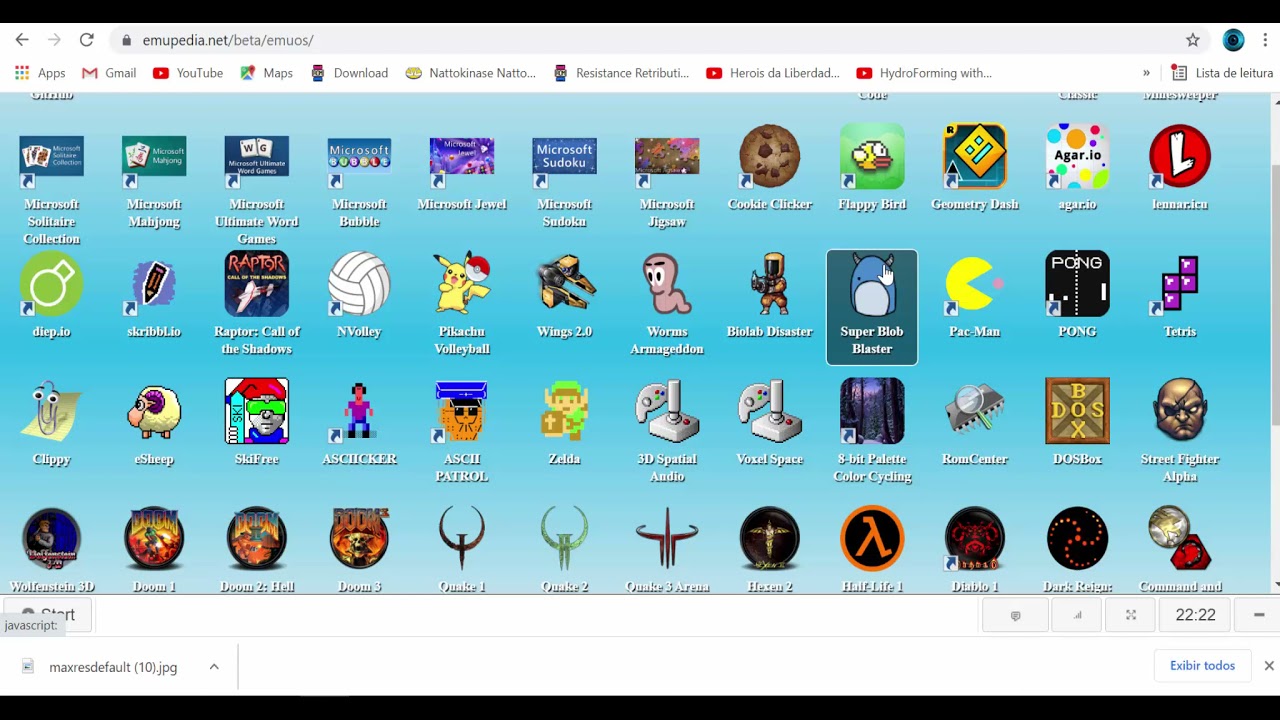Select Dark Reign icon

tap(1077, 540)
